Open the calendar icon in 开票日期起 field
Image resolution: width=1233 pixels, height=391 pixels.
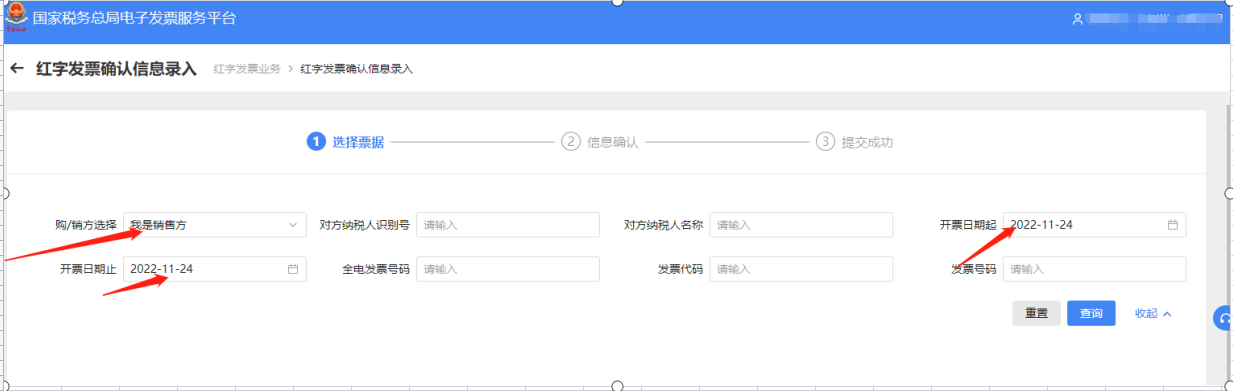[x=1173, y=225]
